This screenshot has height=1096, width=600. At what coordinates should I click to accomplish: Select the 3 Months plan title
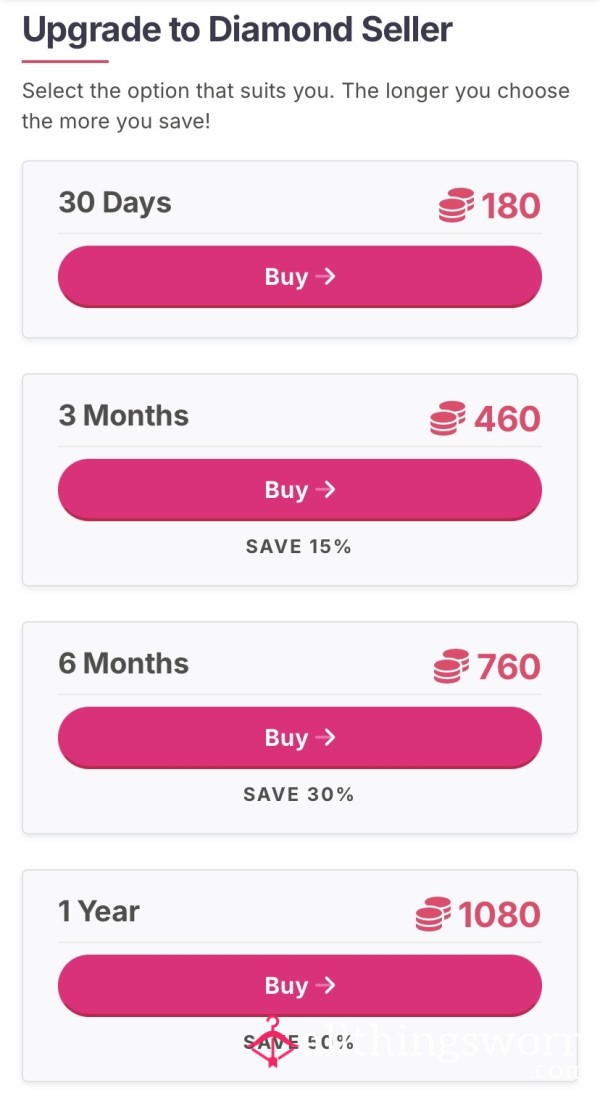click(x=124, y=416)
